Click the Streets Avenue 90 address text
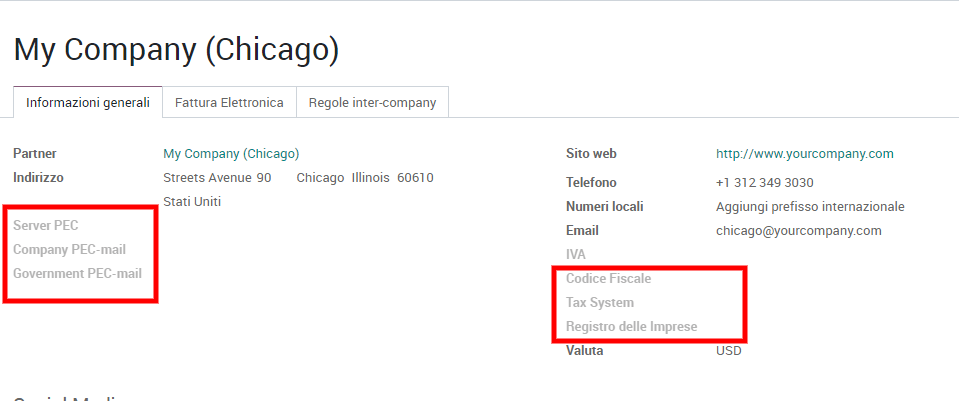The width and height of the screenshot is (959, 401). (217, 178)
